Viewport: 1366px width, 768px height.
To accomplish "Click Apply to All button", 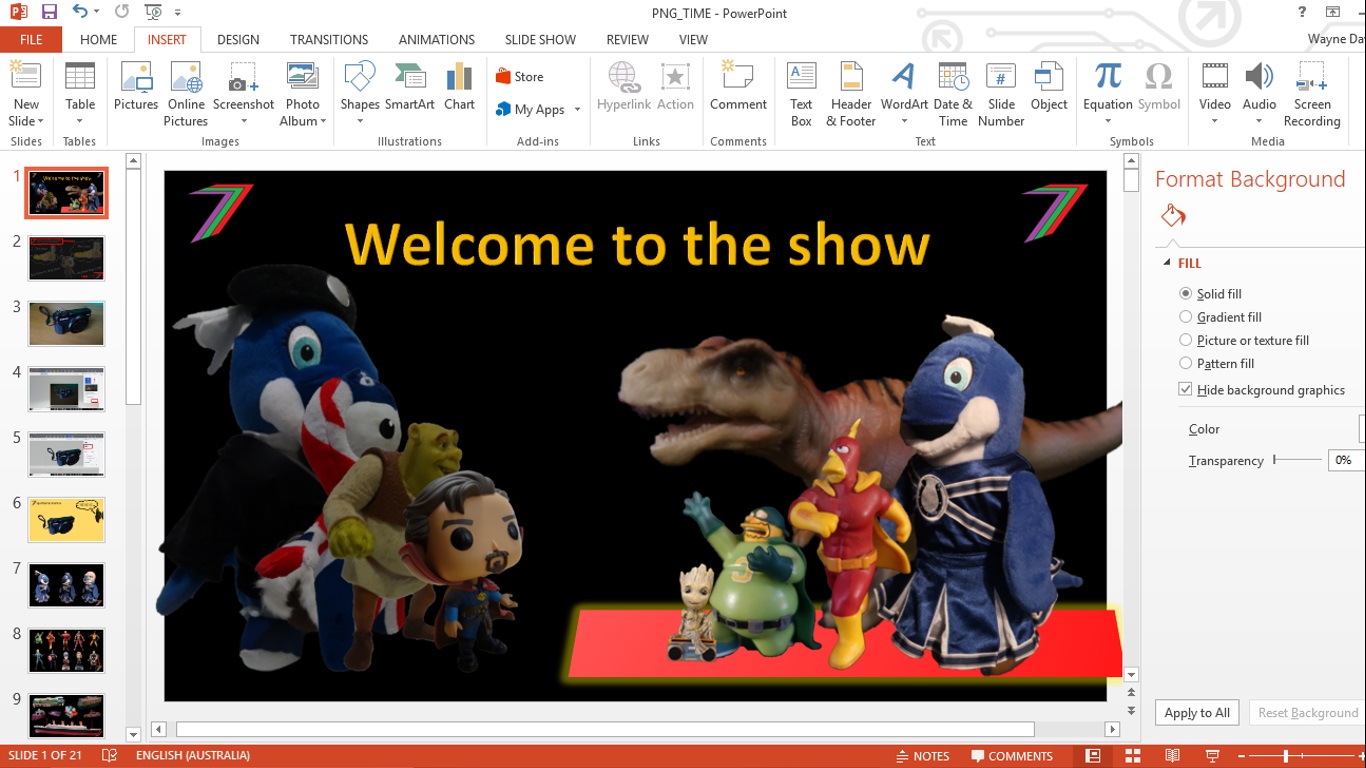I will 1197,713.
